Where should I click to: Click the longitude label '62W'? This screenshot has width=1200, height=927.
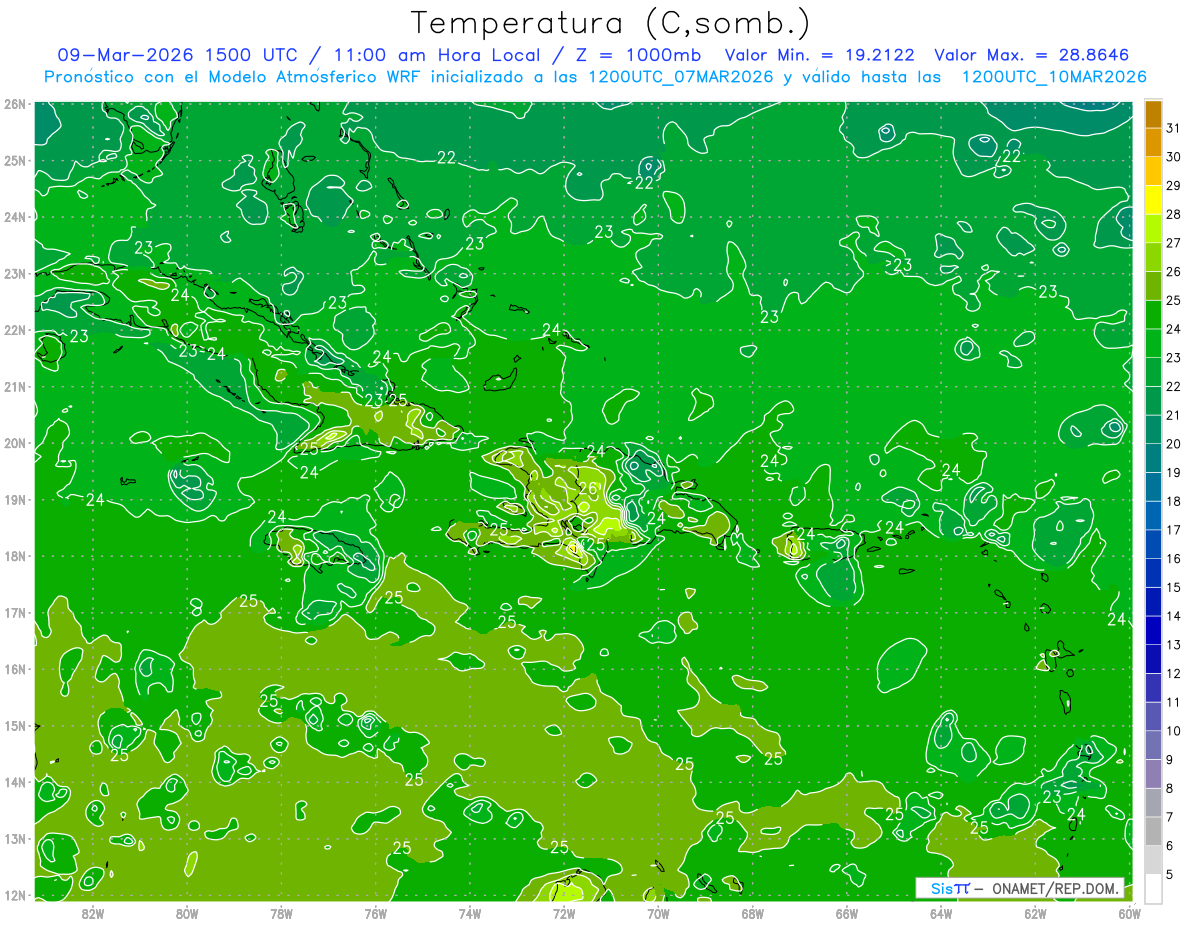pyautogui.click(x=1036, y=912)
